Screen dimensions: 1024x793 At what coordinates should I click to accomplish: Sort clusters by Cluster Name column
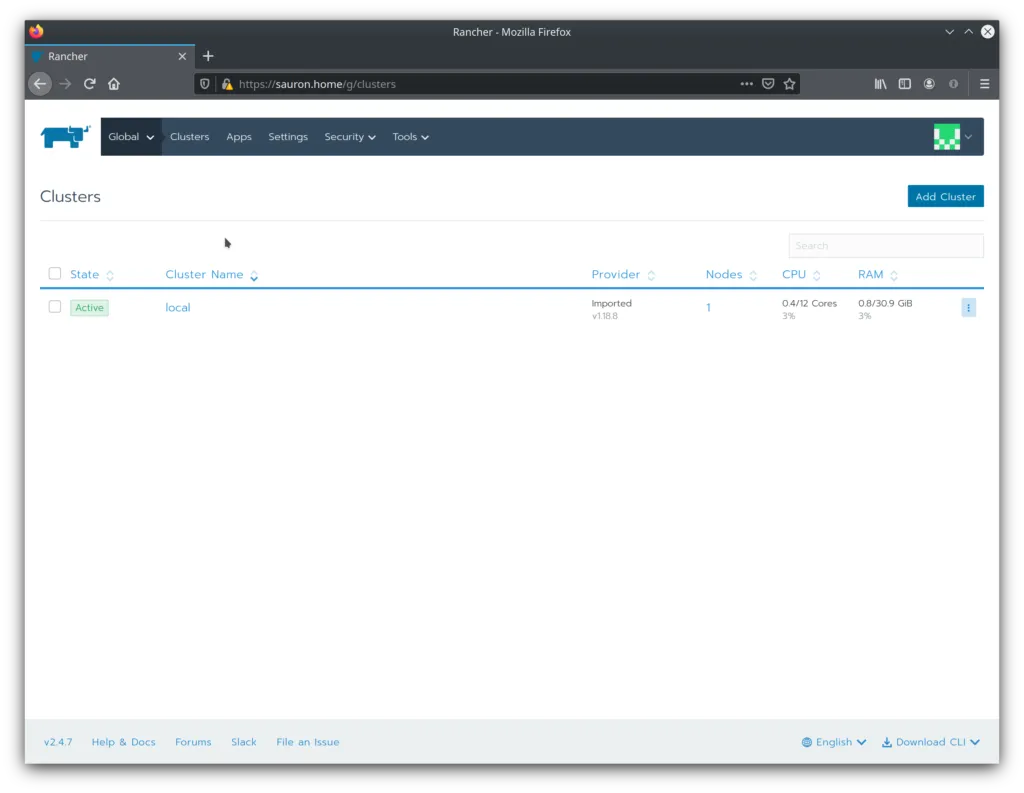click(x=212, y=275)
